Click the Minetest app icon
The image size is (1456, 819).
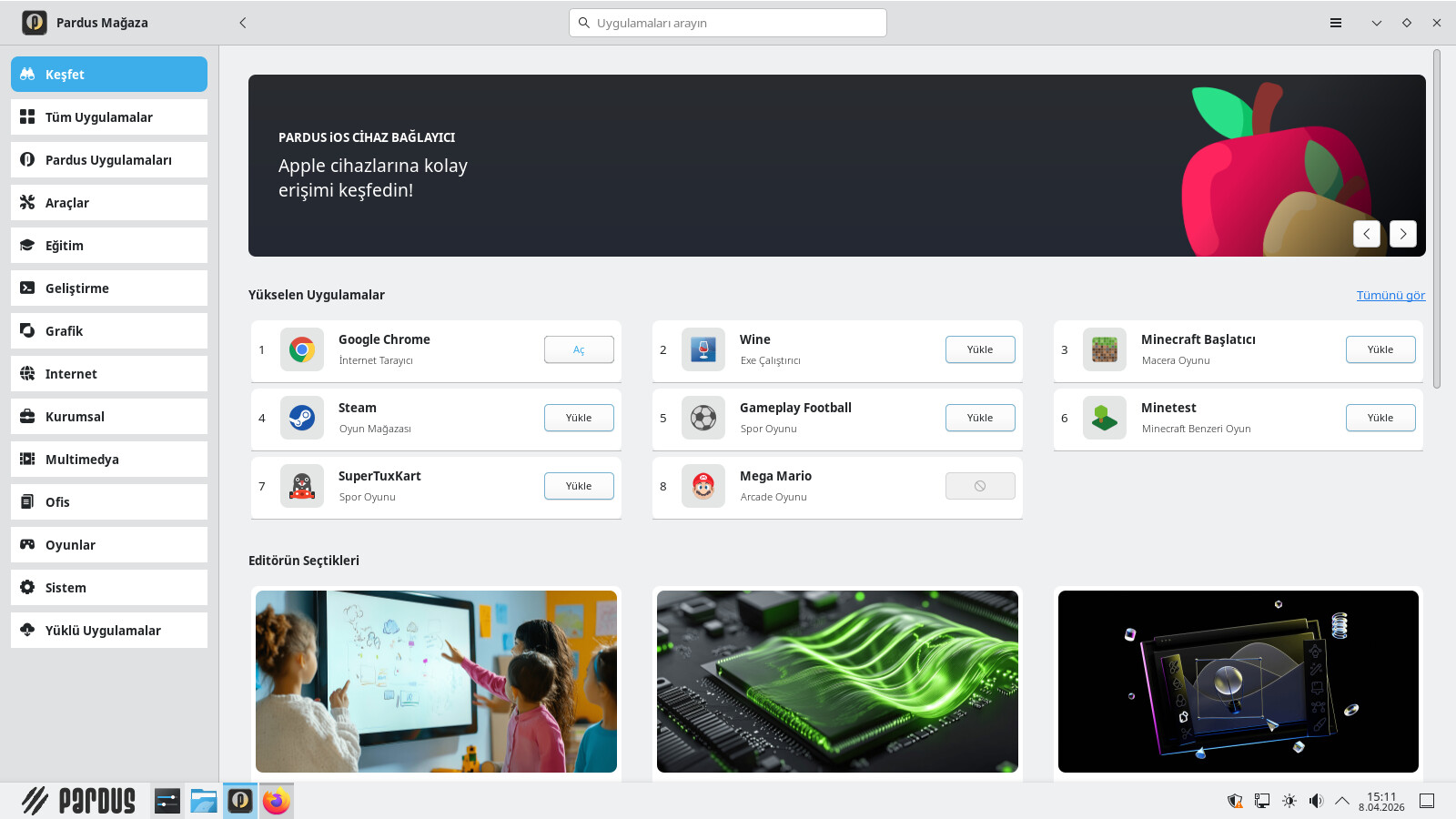[1104, 418]
